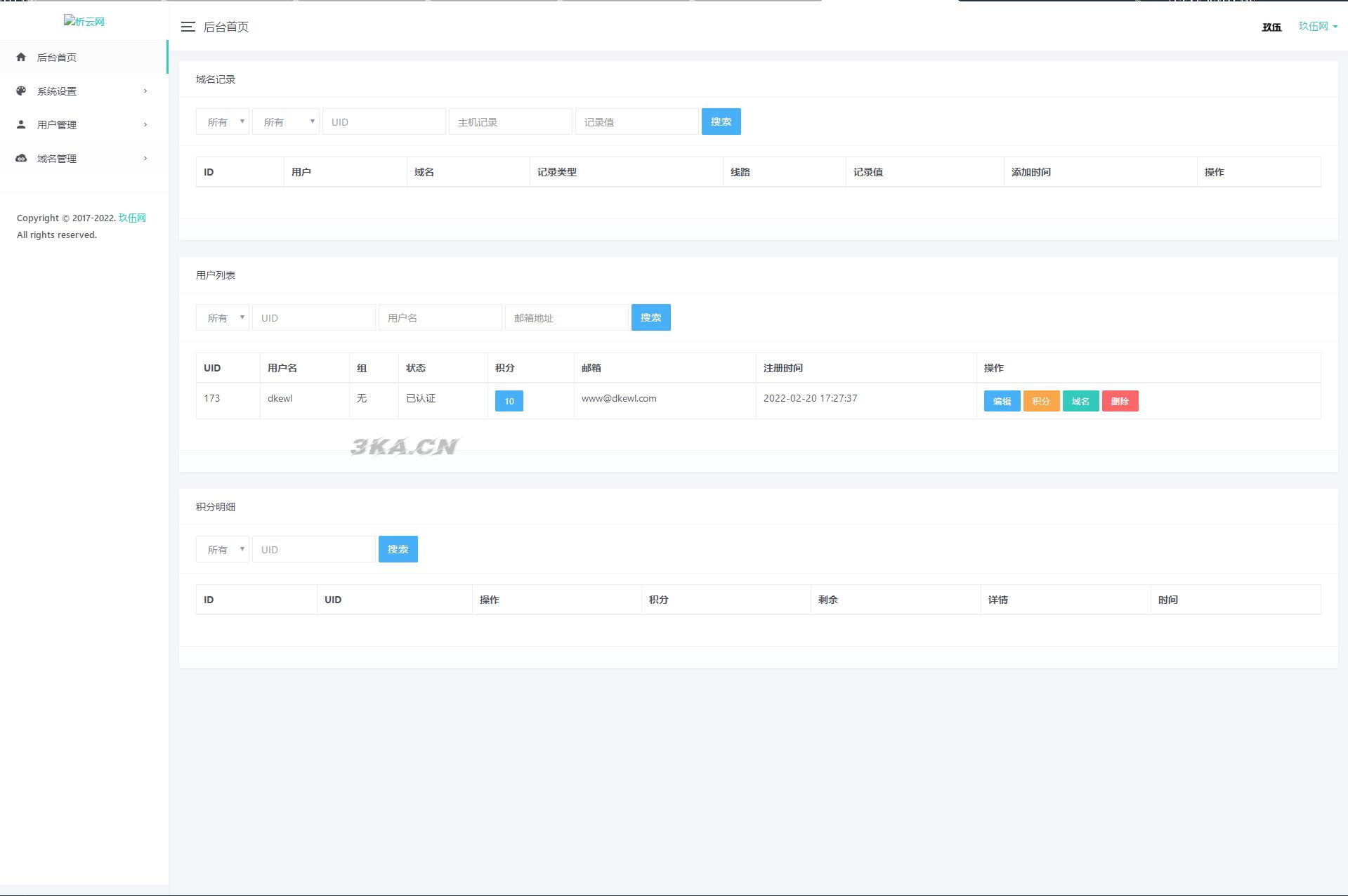Click 搜索 button in 域名记录 section

click(x=721, y=121)
